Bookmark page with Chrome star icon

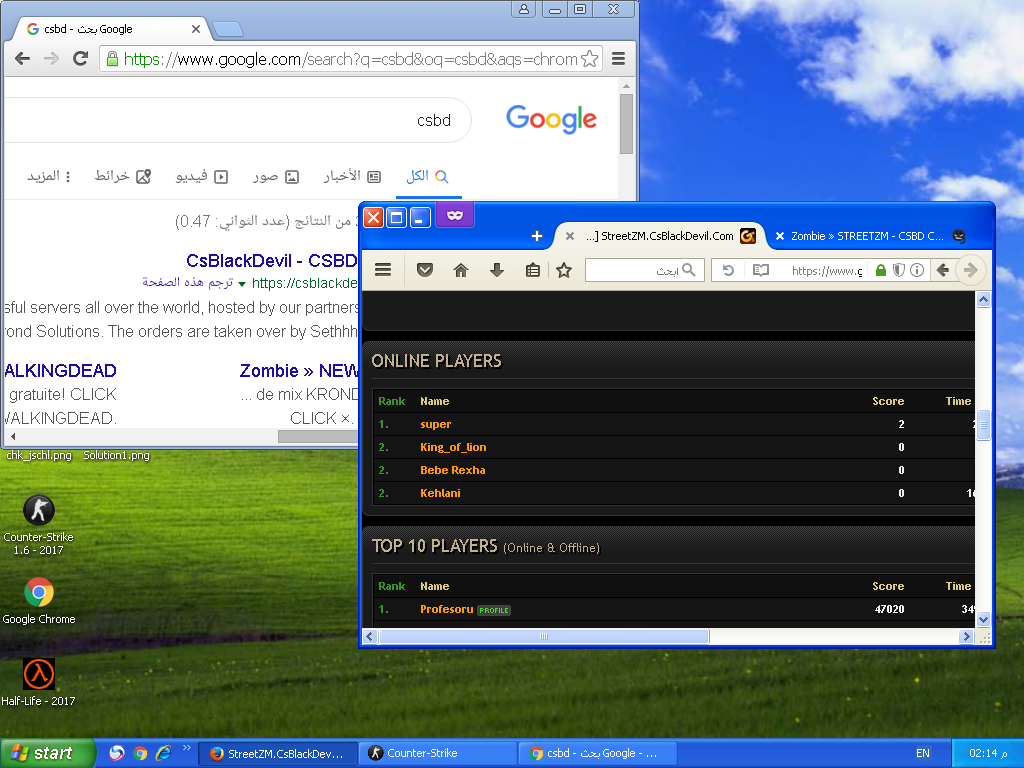pyautogui.click(x=589, y=59)
